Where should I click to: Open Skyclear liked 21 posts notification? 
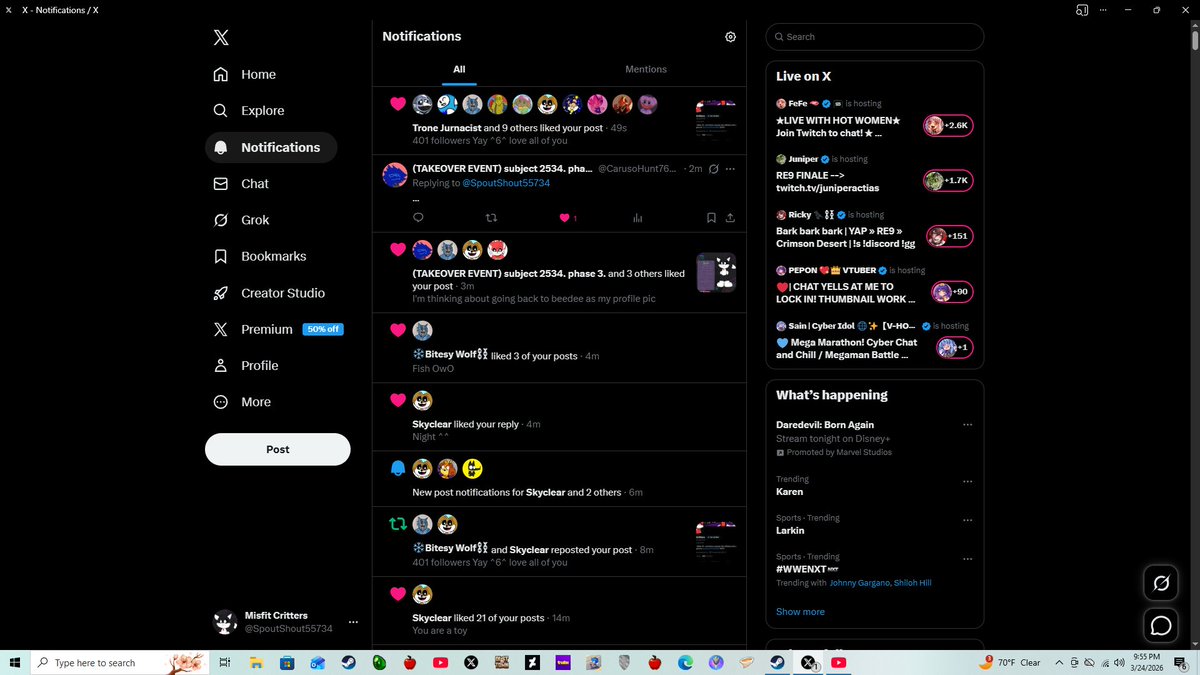coord(560,610)
